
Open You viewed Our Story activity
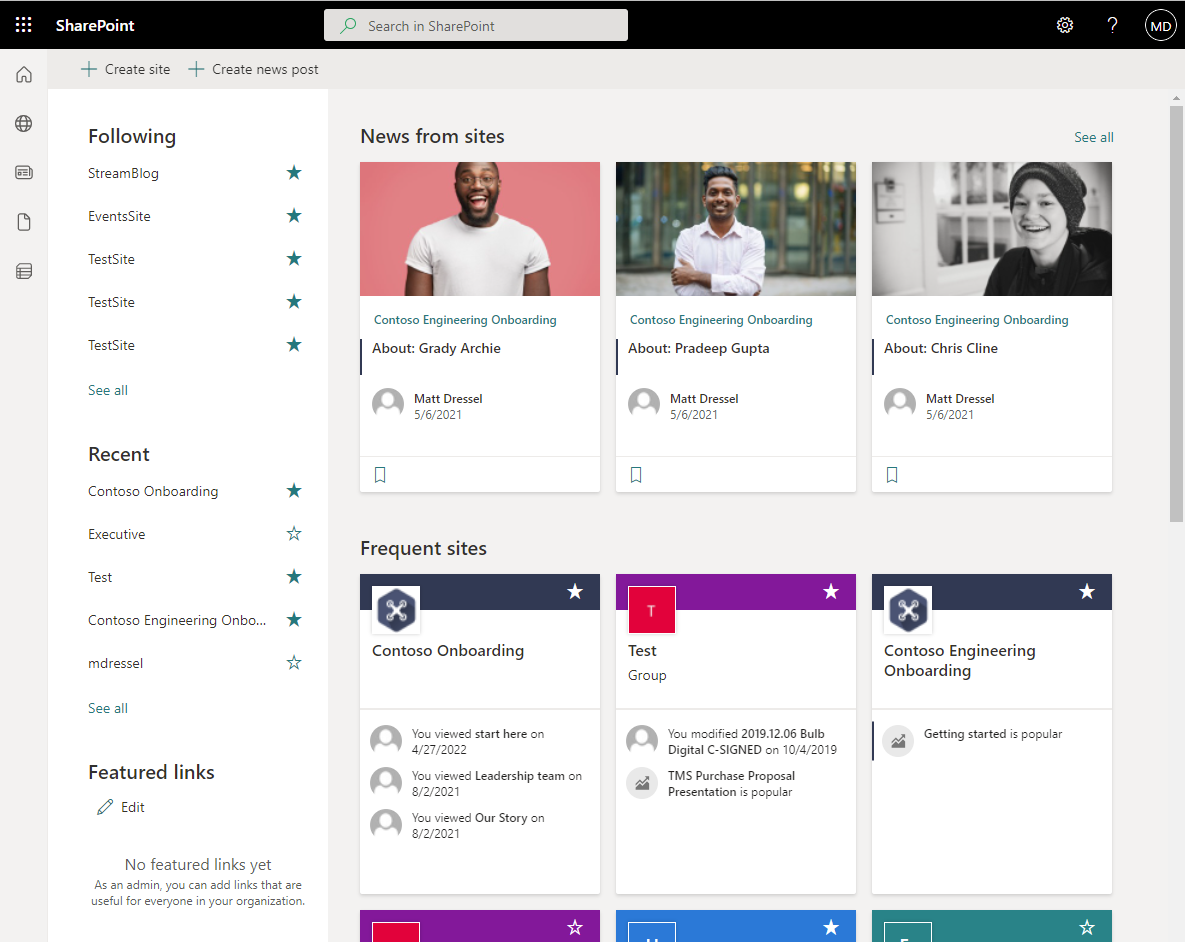coord(478,826)
